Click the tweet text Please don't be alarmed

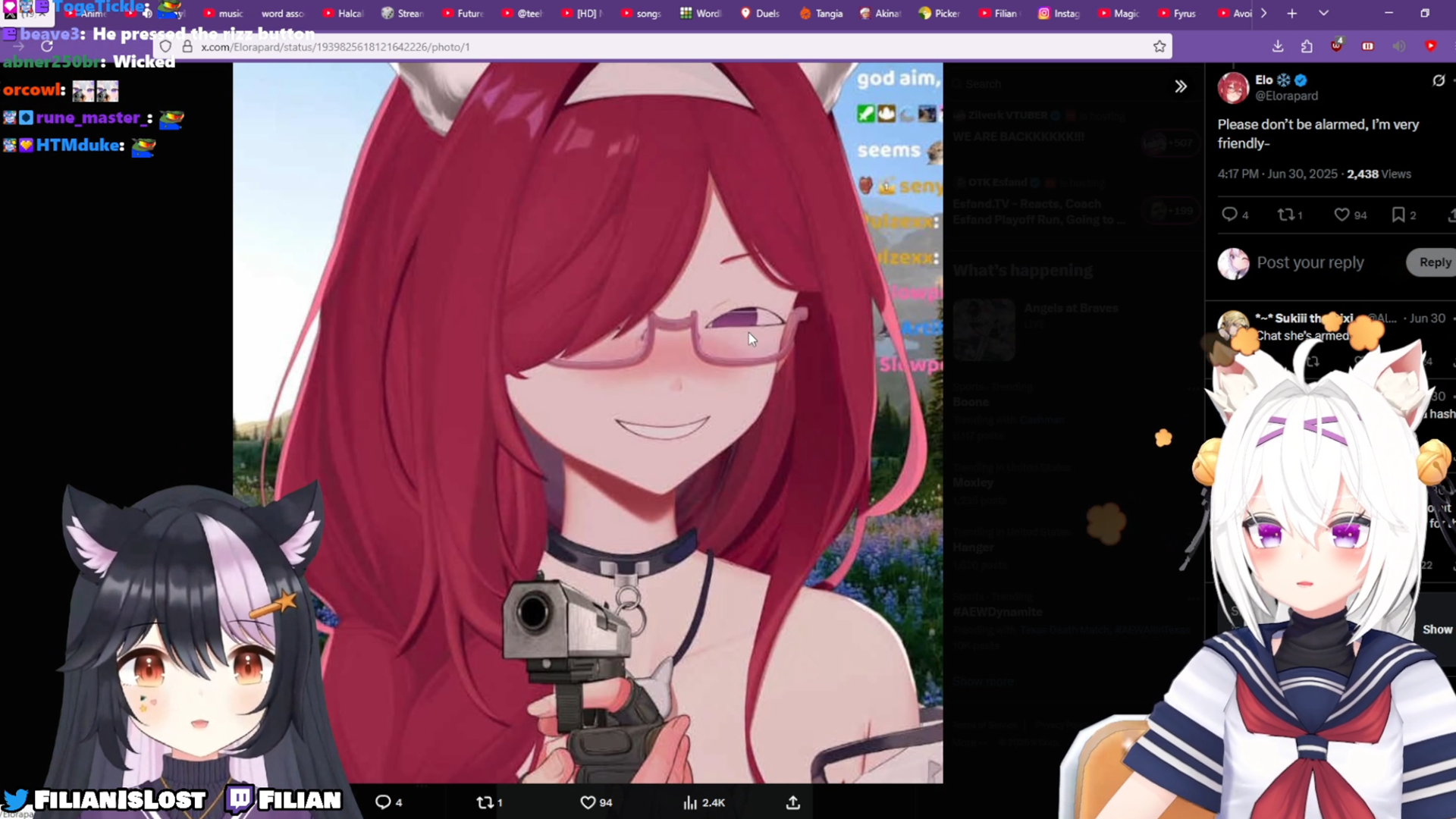[1318, 133]
